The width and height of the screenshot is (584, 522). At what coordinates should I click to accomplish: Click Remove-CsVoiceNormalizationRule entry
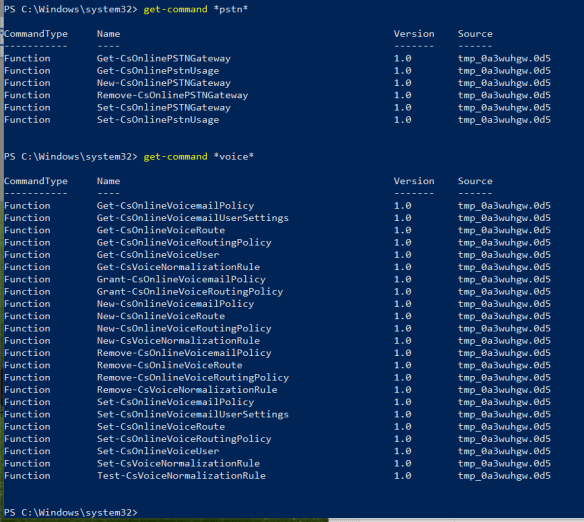[187, 390]
